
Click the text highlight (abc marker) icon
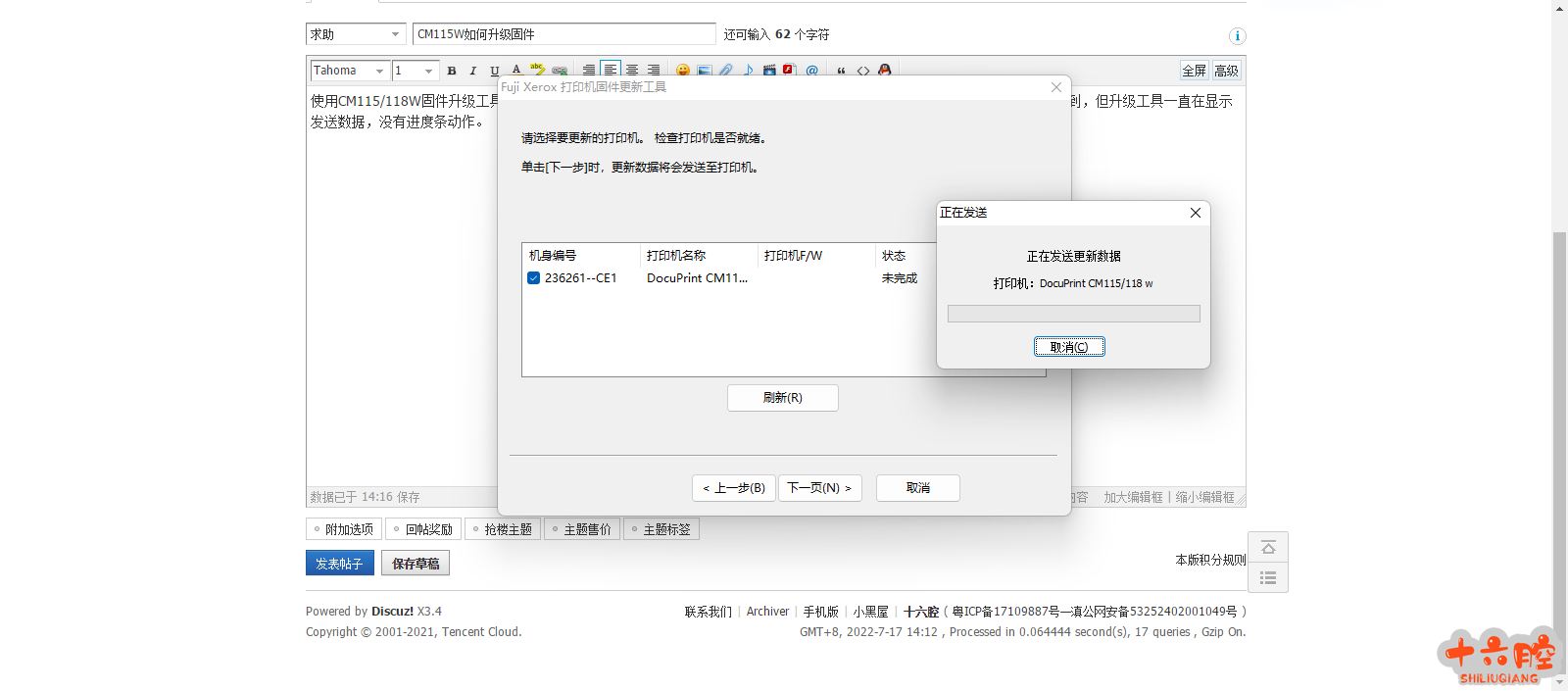(538, 71)
